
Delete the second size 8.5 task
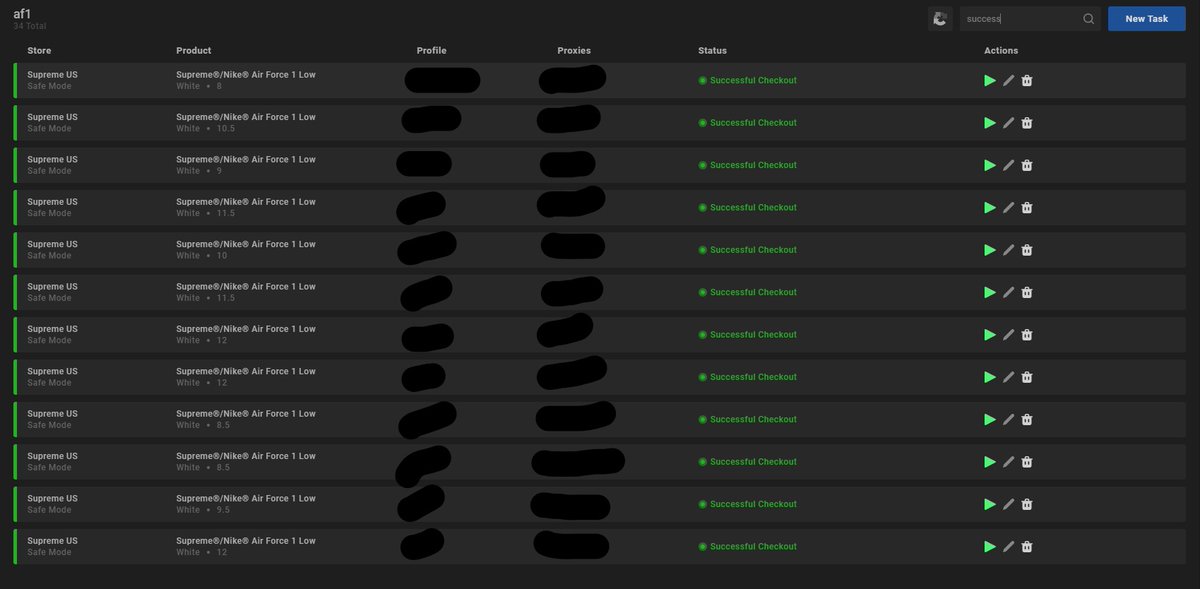1027,462
